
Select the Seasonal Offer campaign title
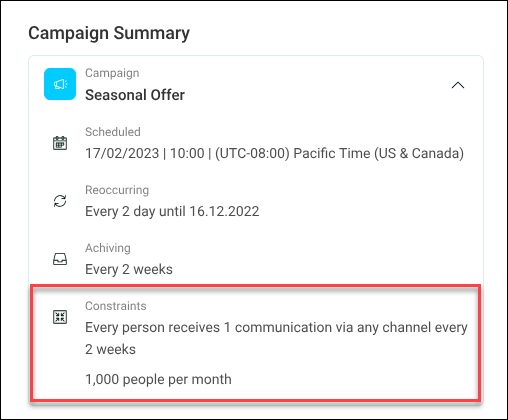[135, 95]
